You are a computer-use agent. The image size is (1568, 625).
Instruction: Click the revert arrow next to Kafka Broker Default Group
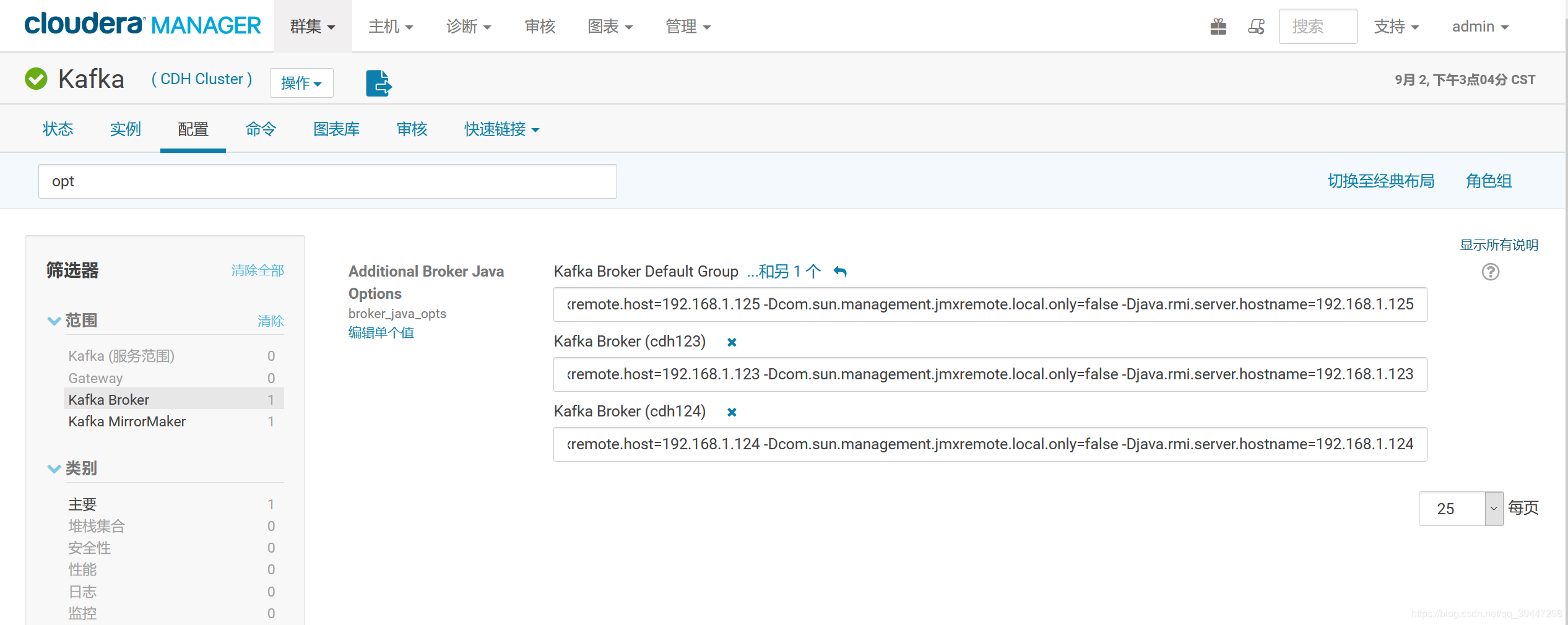coord(840,271)
